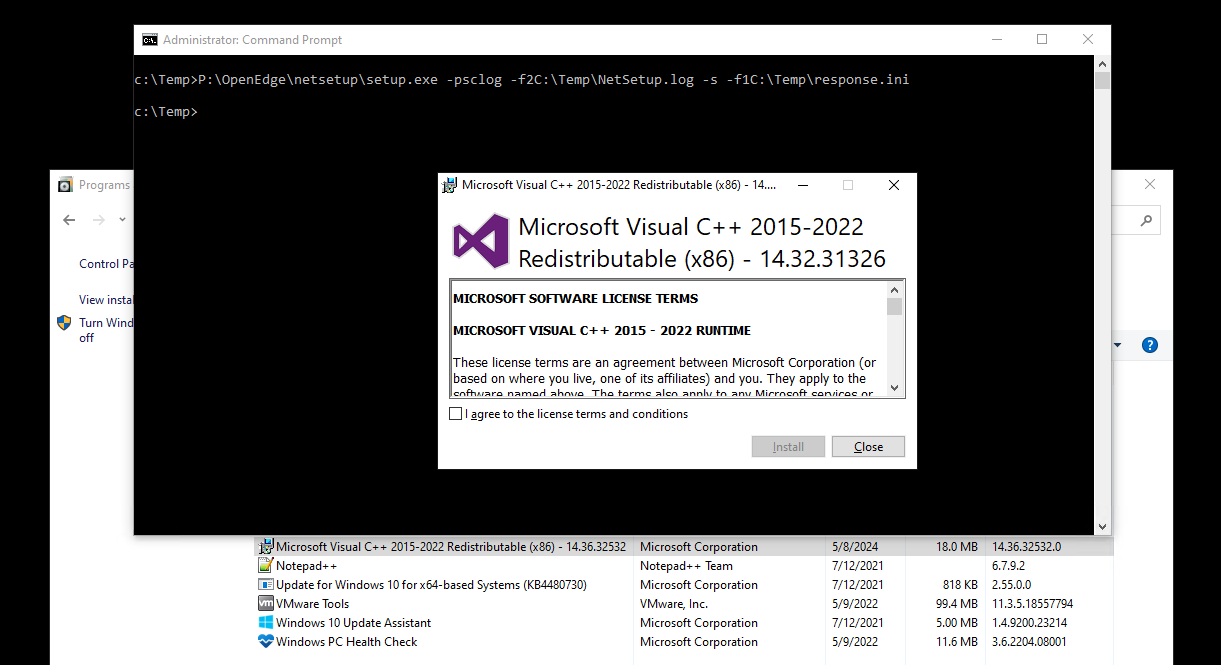
Task: Close the installer dialog with X
Action: pyautogui.click(x=894, y=185)
